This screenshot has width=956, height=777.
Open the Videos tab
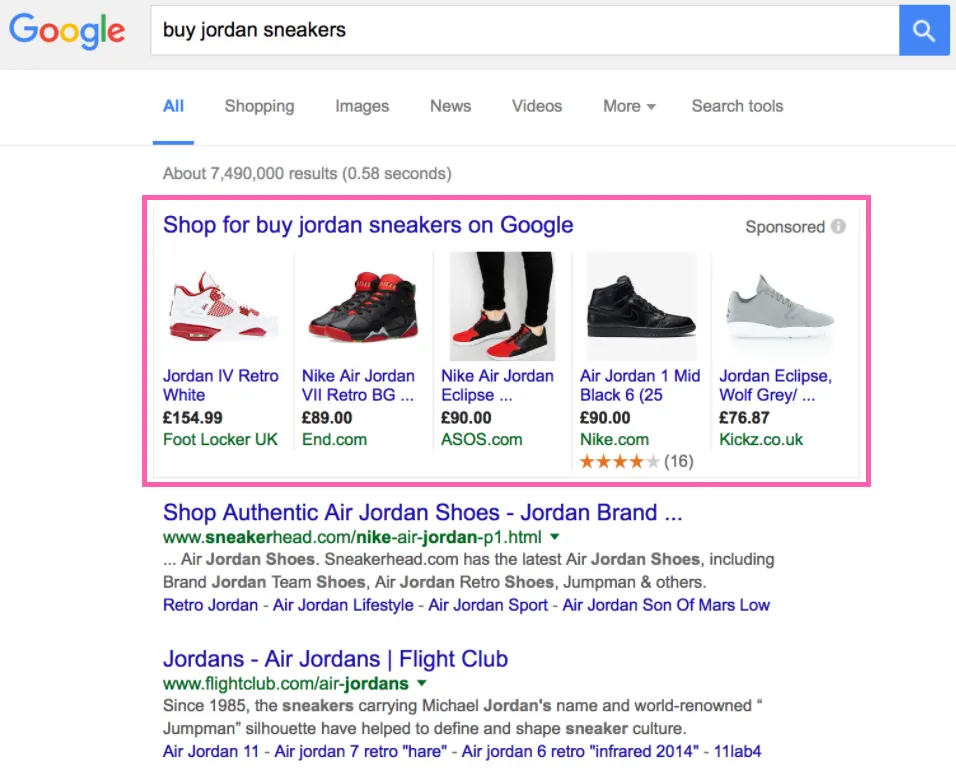tap(537, 106)
